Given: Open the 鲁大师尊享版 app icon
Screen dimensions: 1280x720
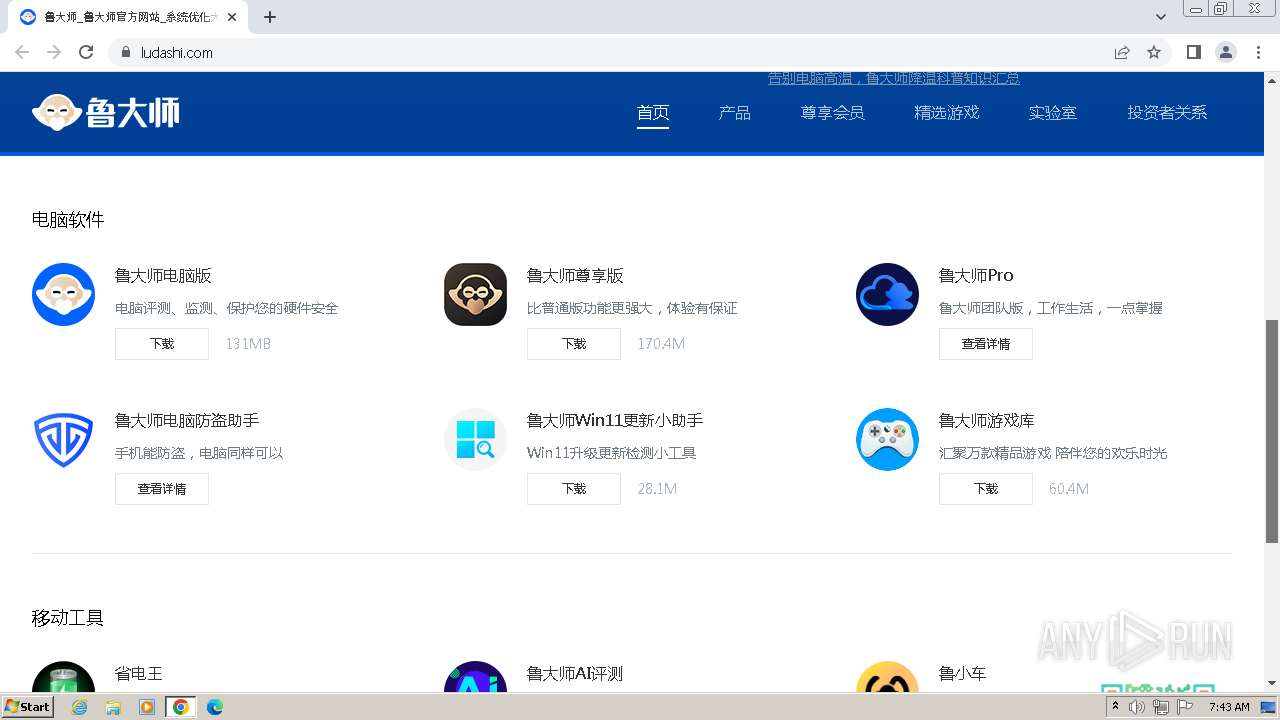Looking at the screenshot, I should click(475, 294).
